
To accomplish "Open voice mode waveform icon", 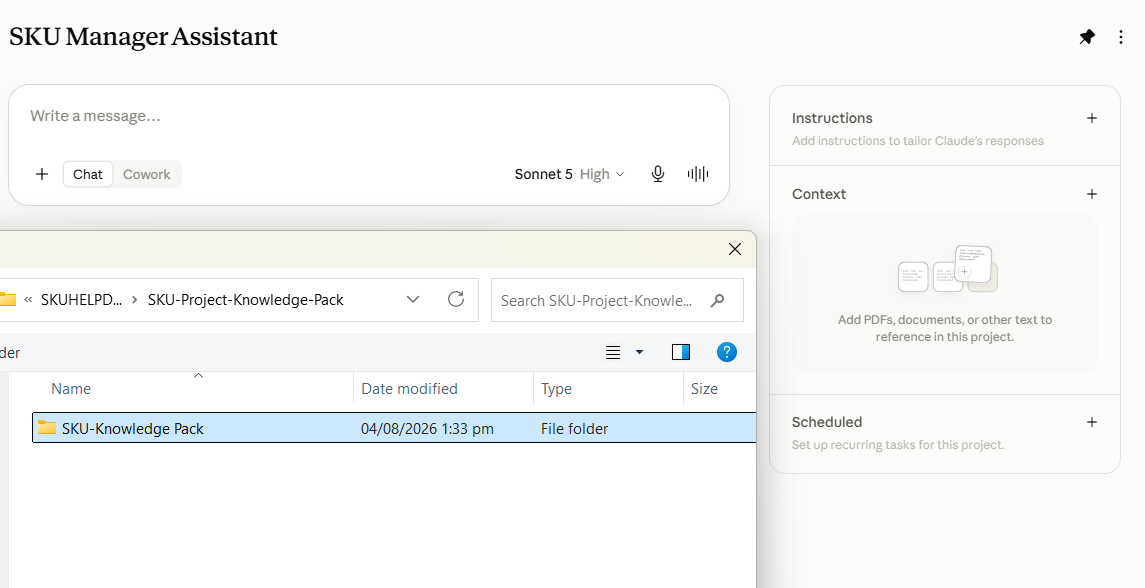I will coord(698,174).
